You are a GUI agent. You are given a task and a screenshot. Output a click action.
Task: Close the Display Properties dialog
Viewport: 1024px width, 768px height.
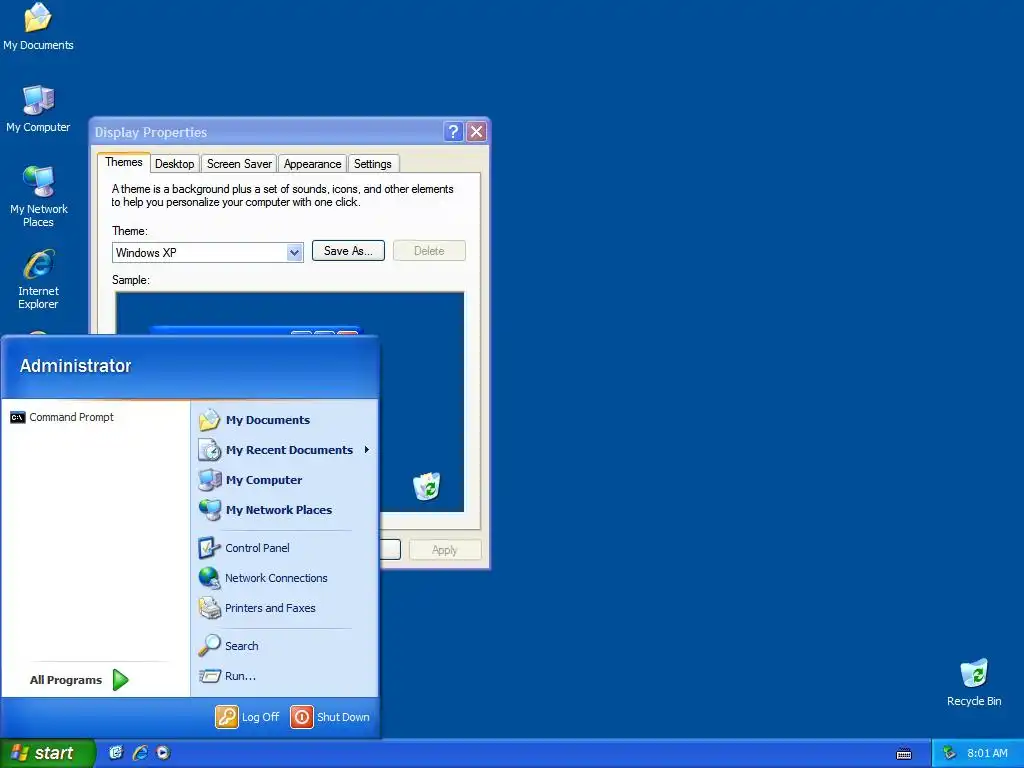(477, 132)
